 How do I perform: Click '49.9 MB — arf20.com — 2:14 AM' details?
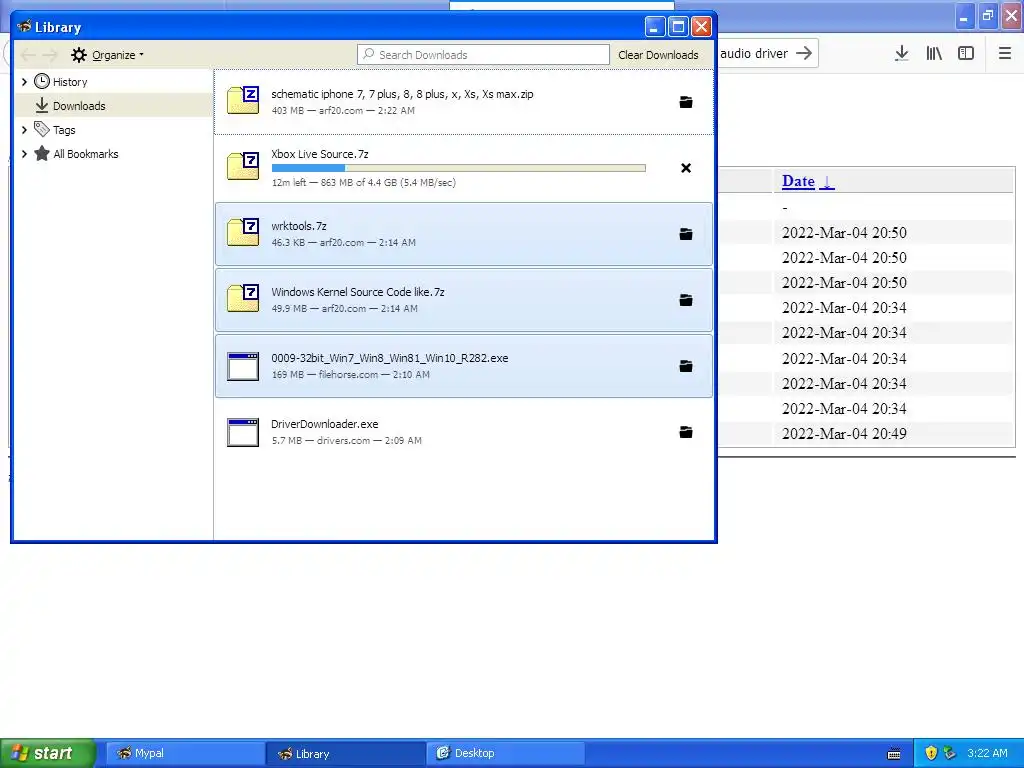pyautogui.click(x=344, y=308)
